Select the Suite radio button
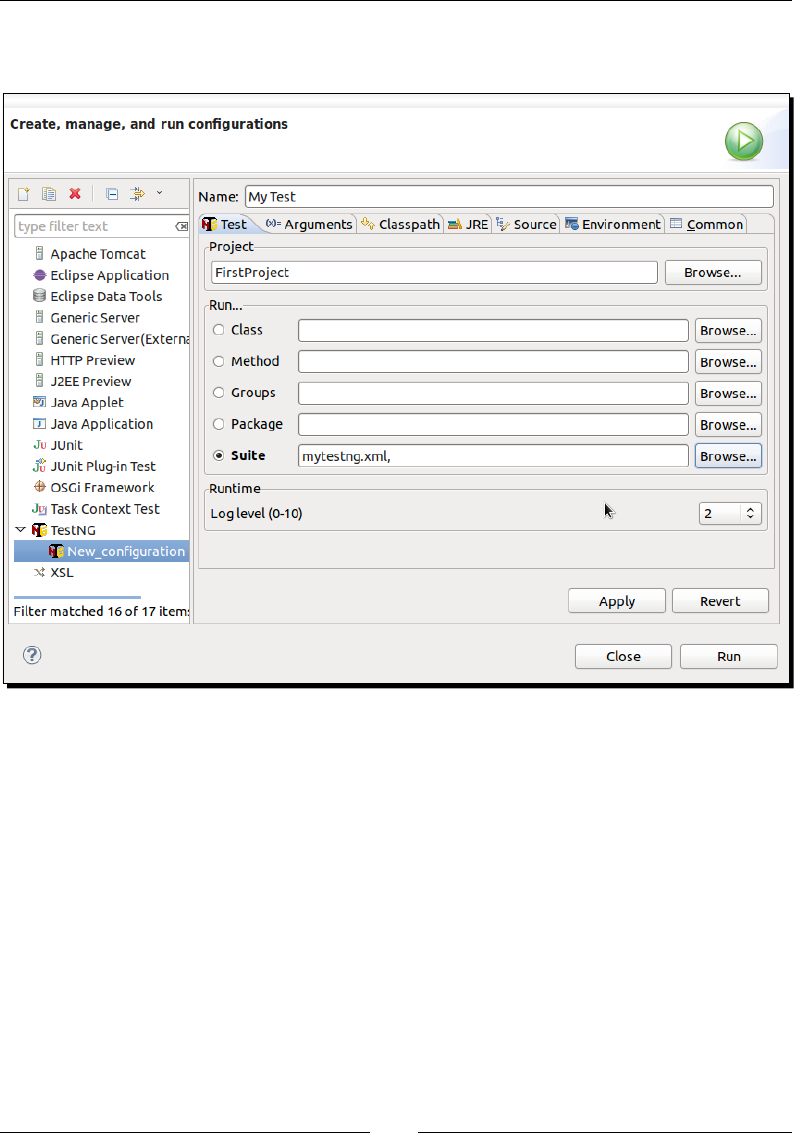This screenshot has width=795, height=1142. [218, 455]
